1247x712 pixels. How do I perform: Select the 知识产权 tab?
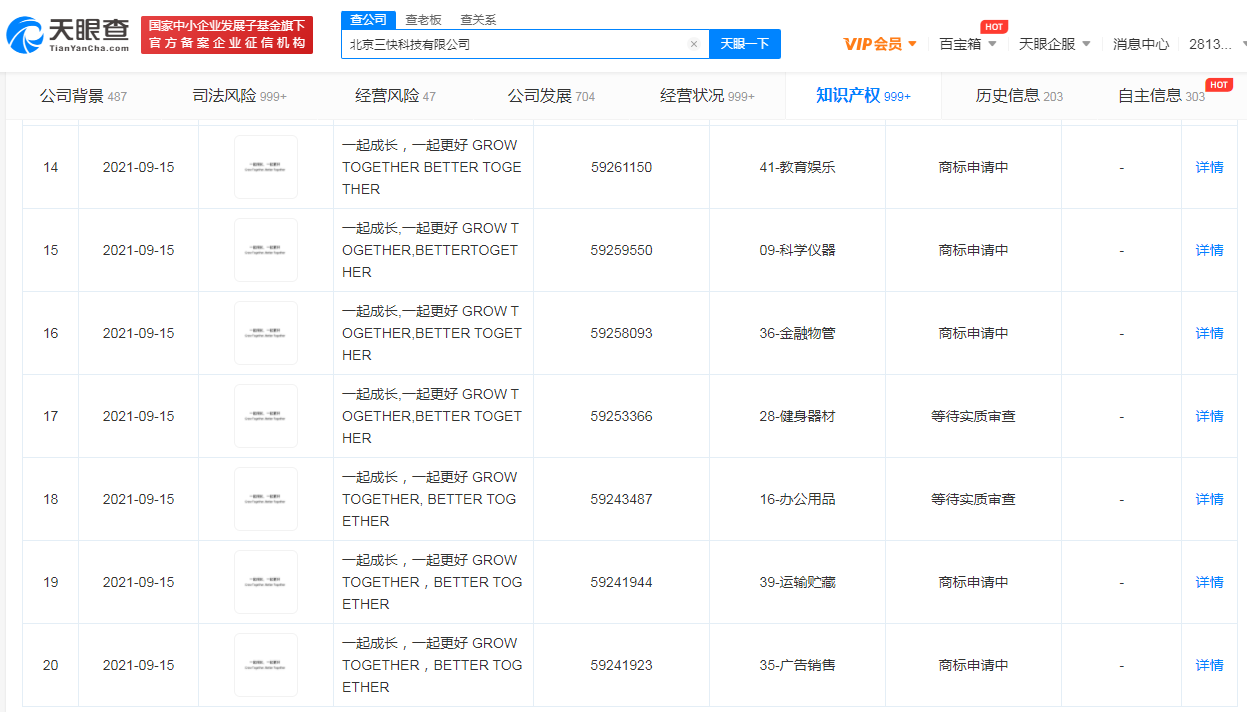pos(863,96)
